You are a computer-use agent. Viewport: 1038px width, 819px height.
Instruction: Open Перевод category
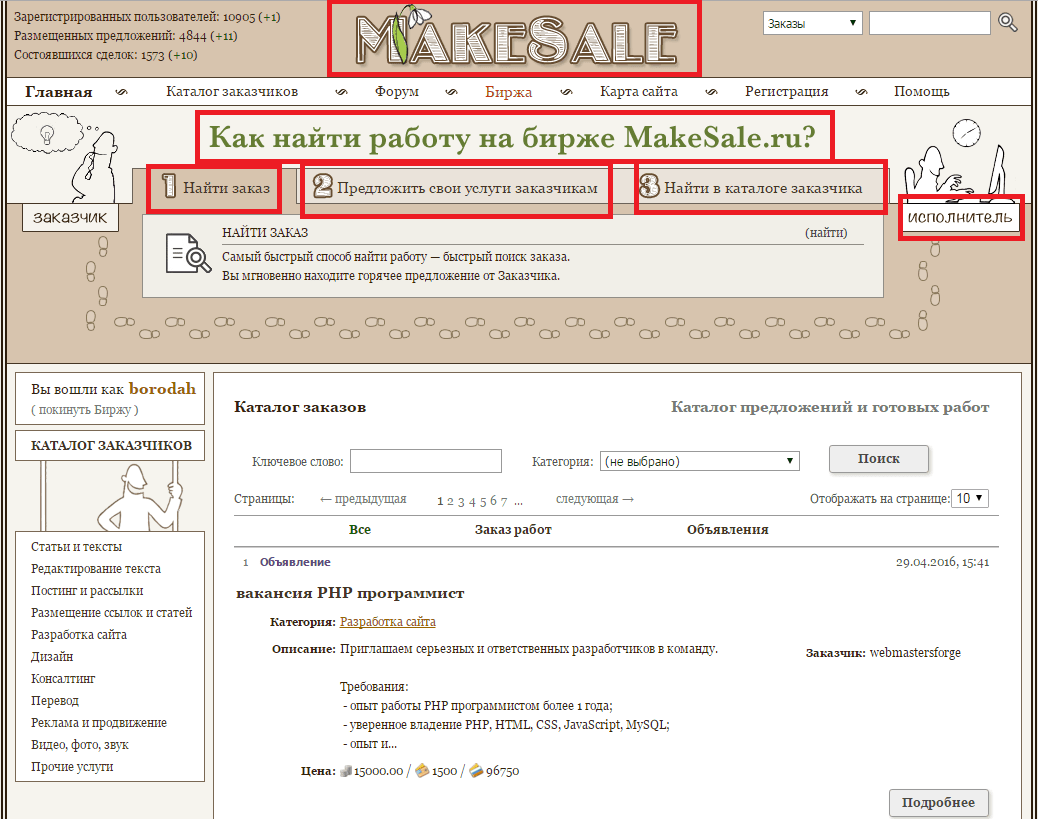pyautogui.click(x=54, y=700)
